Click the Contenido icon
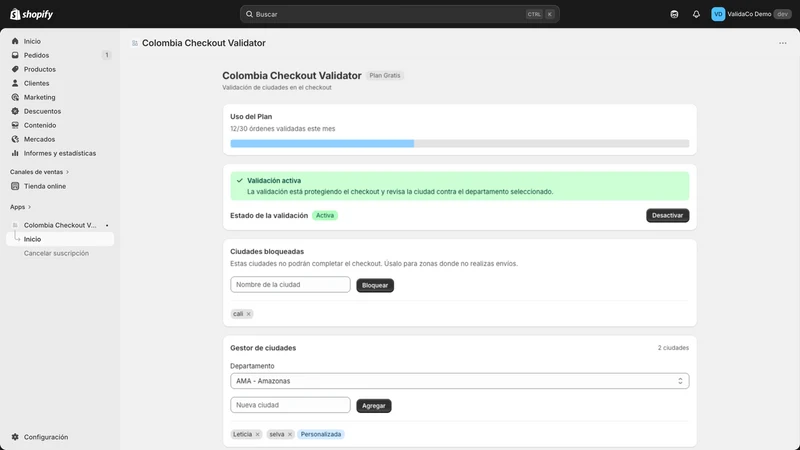The image size is (800, 450). click(15, 125)
